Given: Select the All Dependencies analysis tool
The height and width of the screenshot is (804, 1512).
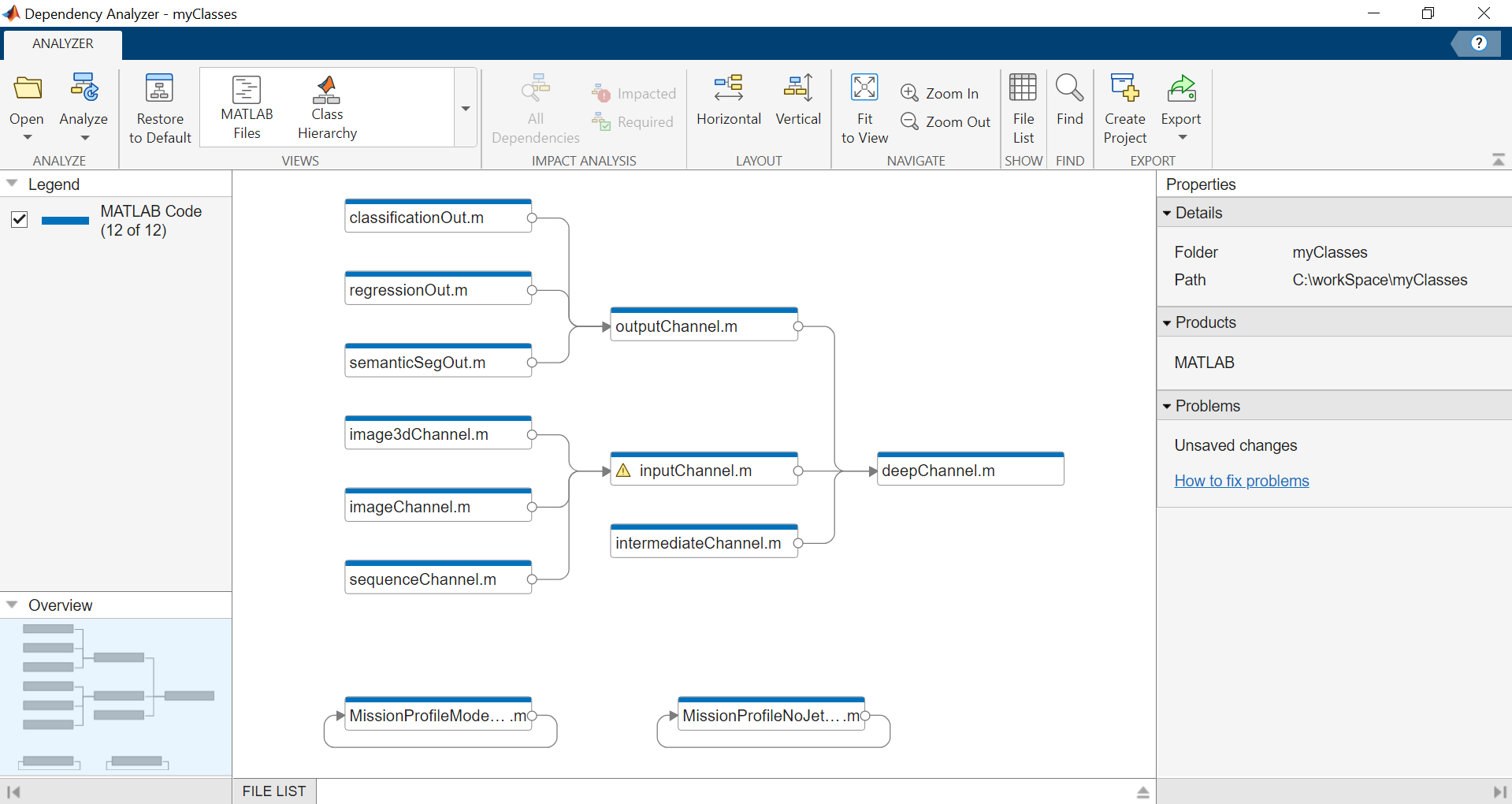Looking at the screenshot, I should [x=535, y=109].
